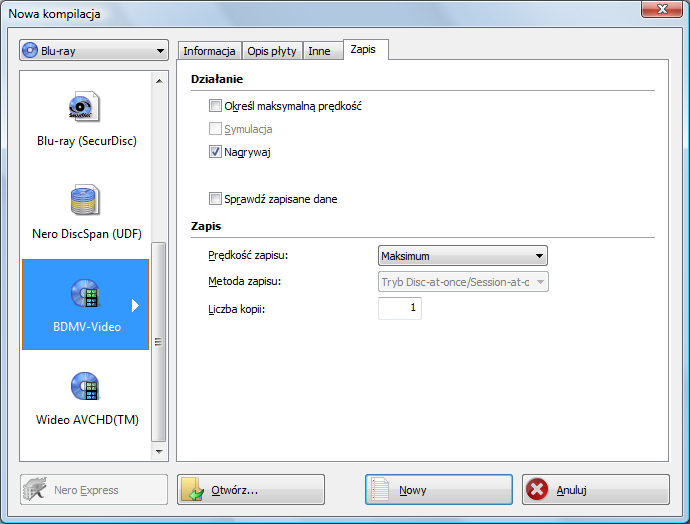
Task: Choose the Nero DiscSpan (UDF) icon
Action: coord(84,200)
